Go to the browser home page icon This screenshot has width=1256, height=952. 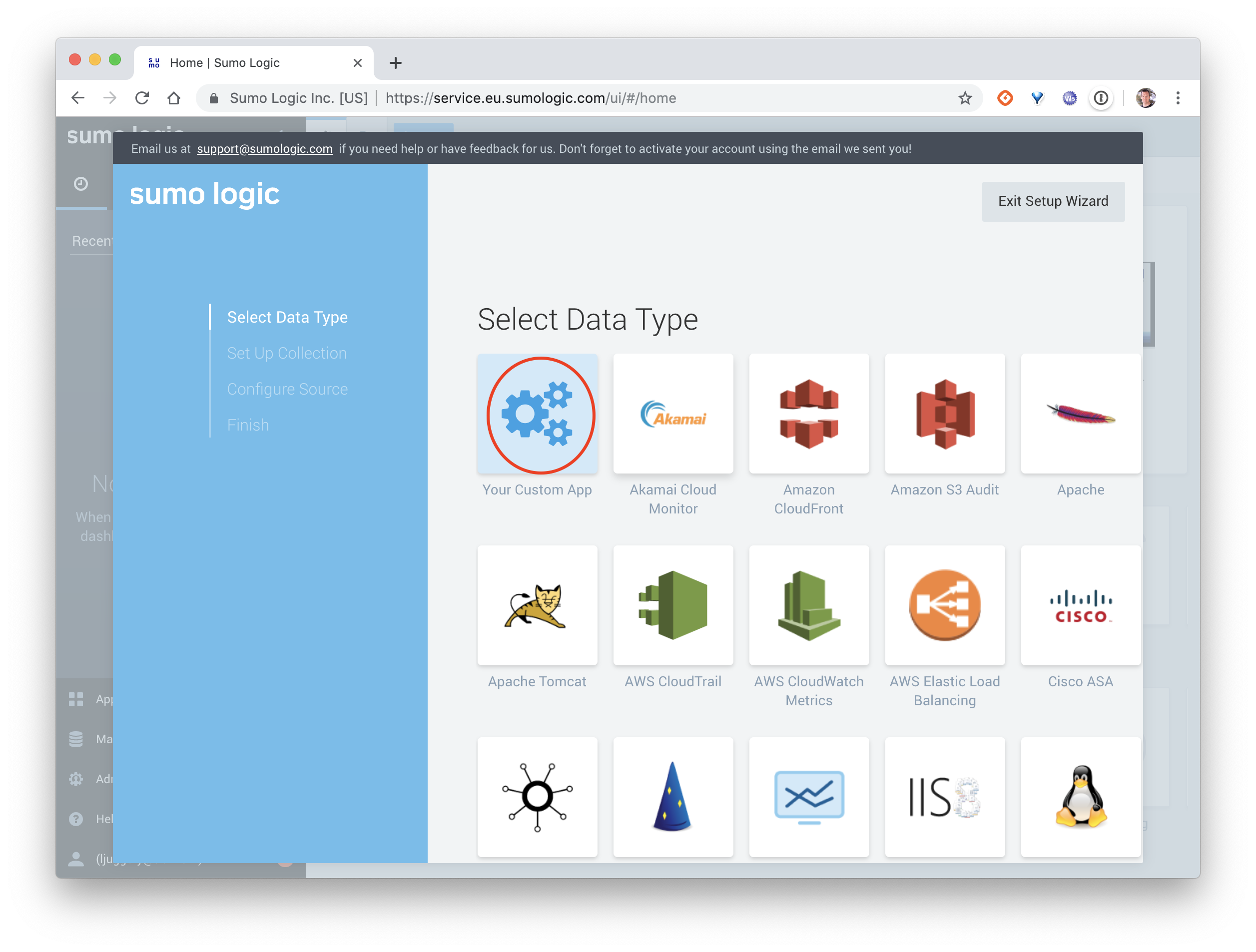[x=174, y=98]
